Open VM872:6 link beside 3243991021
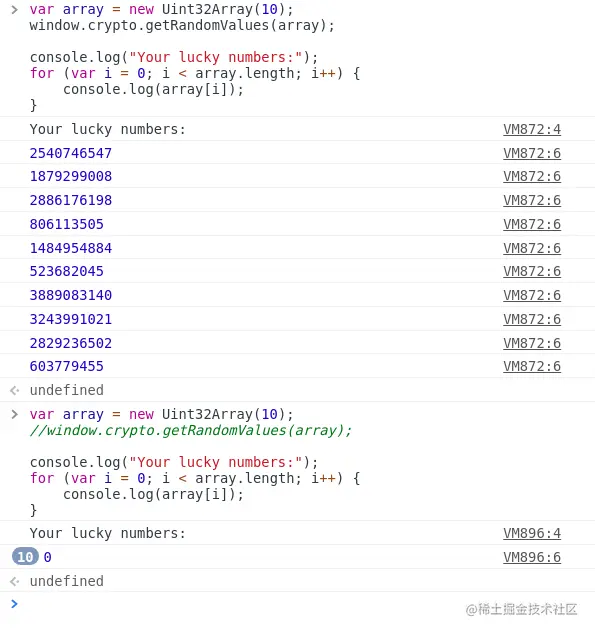The height and width of the screenshot is (634, 595). (532, 319)
